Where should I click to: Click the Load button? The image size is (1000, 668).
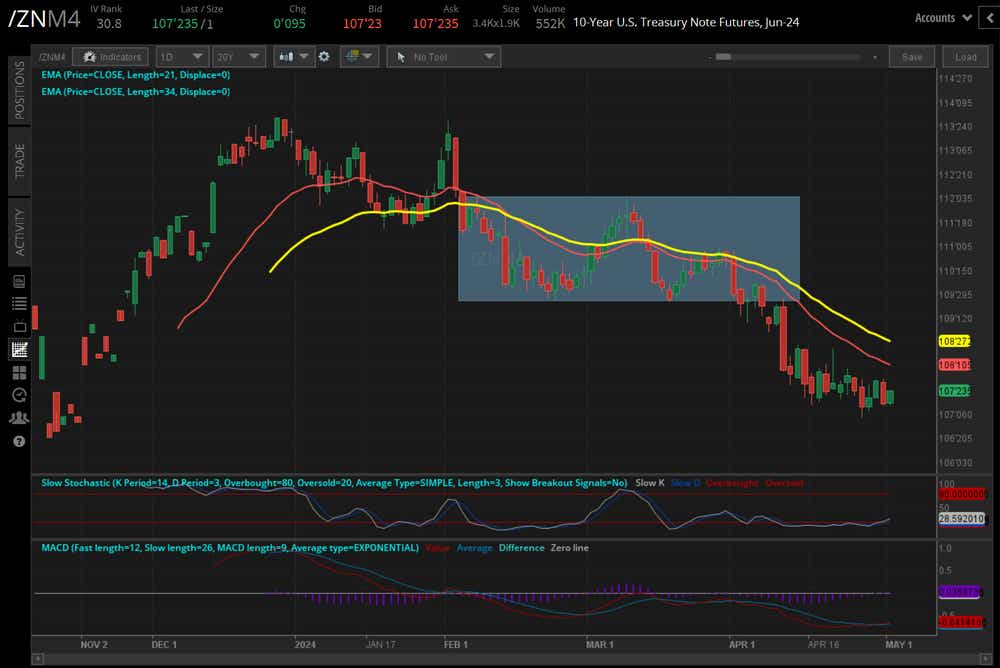tap(965, 57)
